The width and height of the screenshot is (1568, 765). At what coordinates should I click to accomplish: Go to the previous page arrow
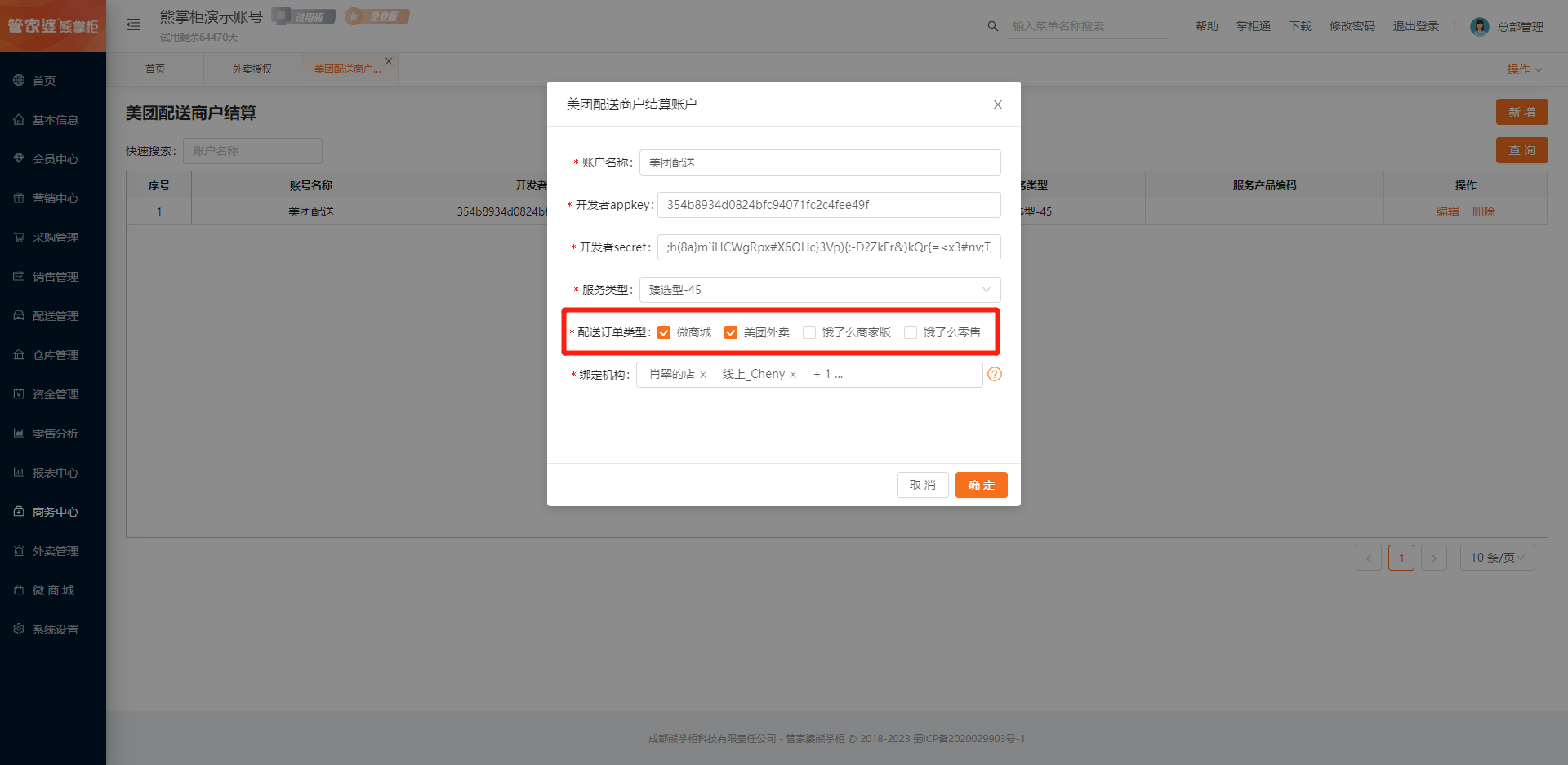(1369, 558)
